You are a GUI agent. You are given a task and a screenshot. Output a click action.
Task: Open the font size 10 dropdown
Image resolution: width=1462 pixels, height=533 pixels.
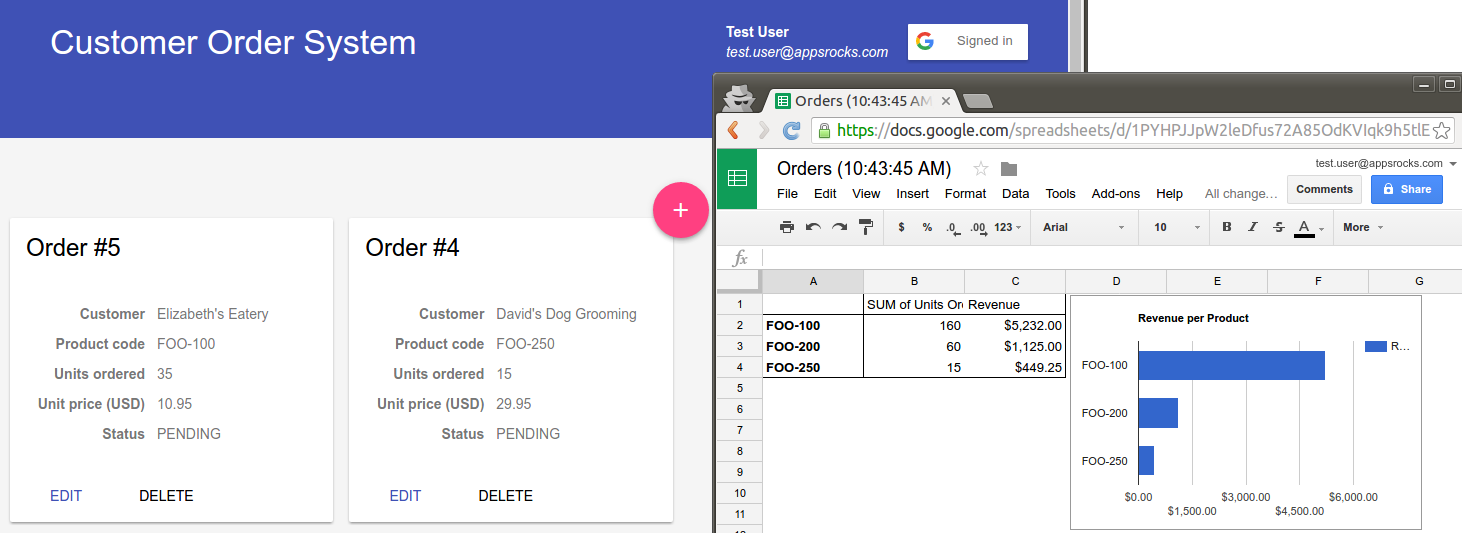pos(1176,227)
